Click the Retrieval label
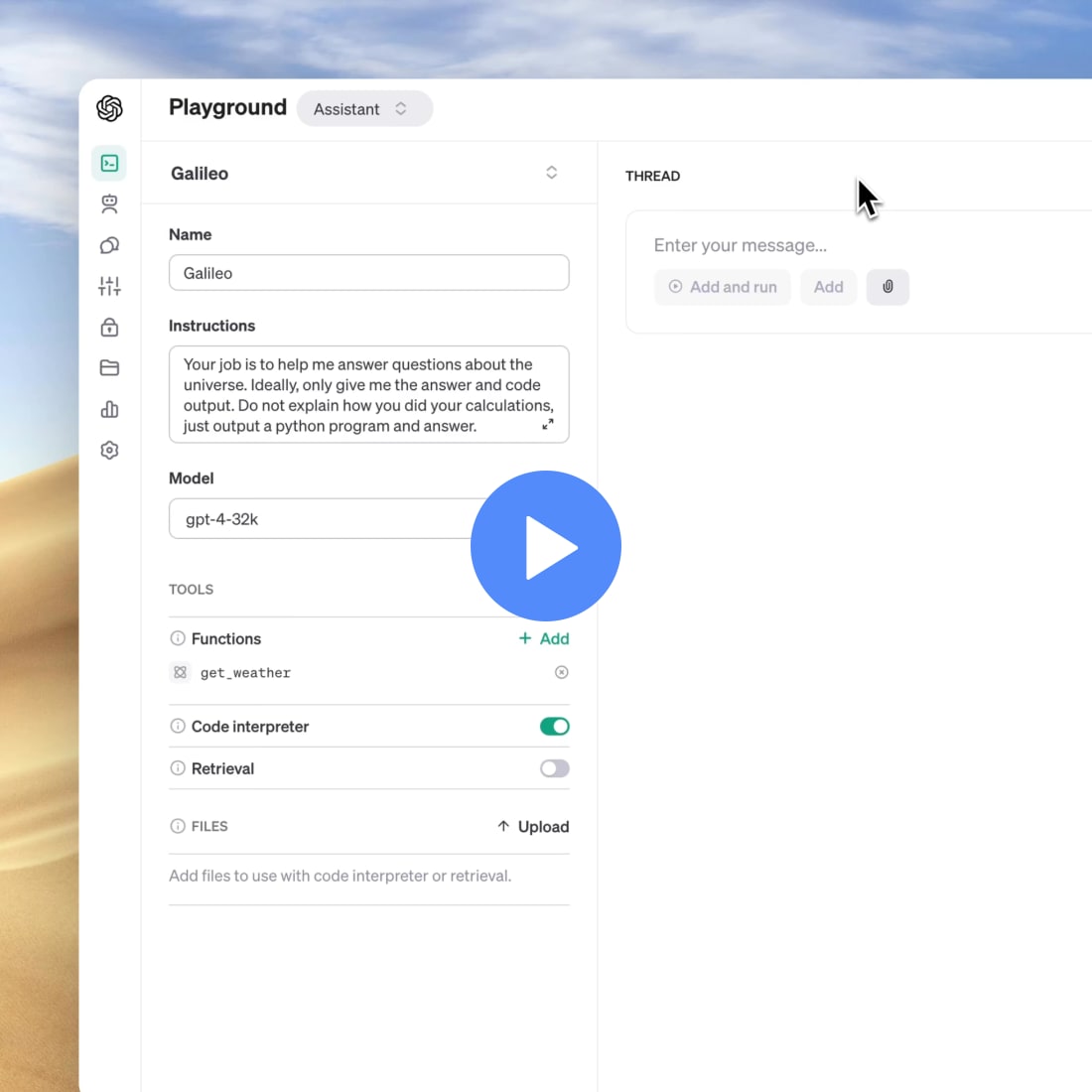This screenshot has width=1092, height=1092. [222, 768]
